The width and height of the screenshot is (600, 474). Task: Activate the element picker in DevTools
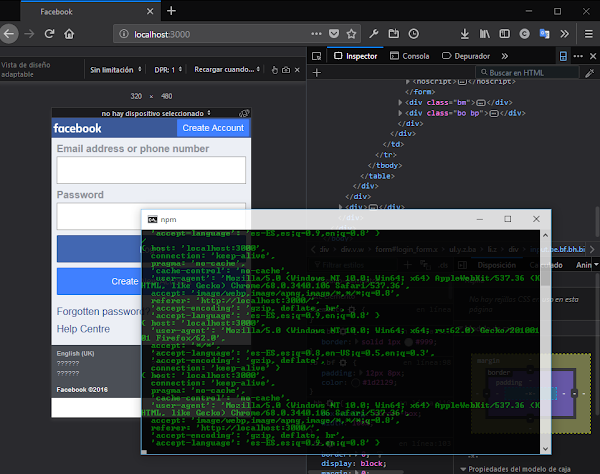pyautogui.click(x=316, y=56)
